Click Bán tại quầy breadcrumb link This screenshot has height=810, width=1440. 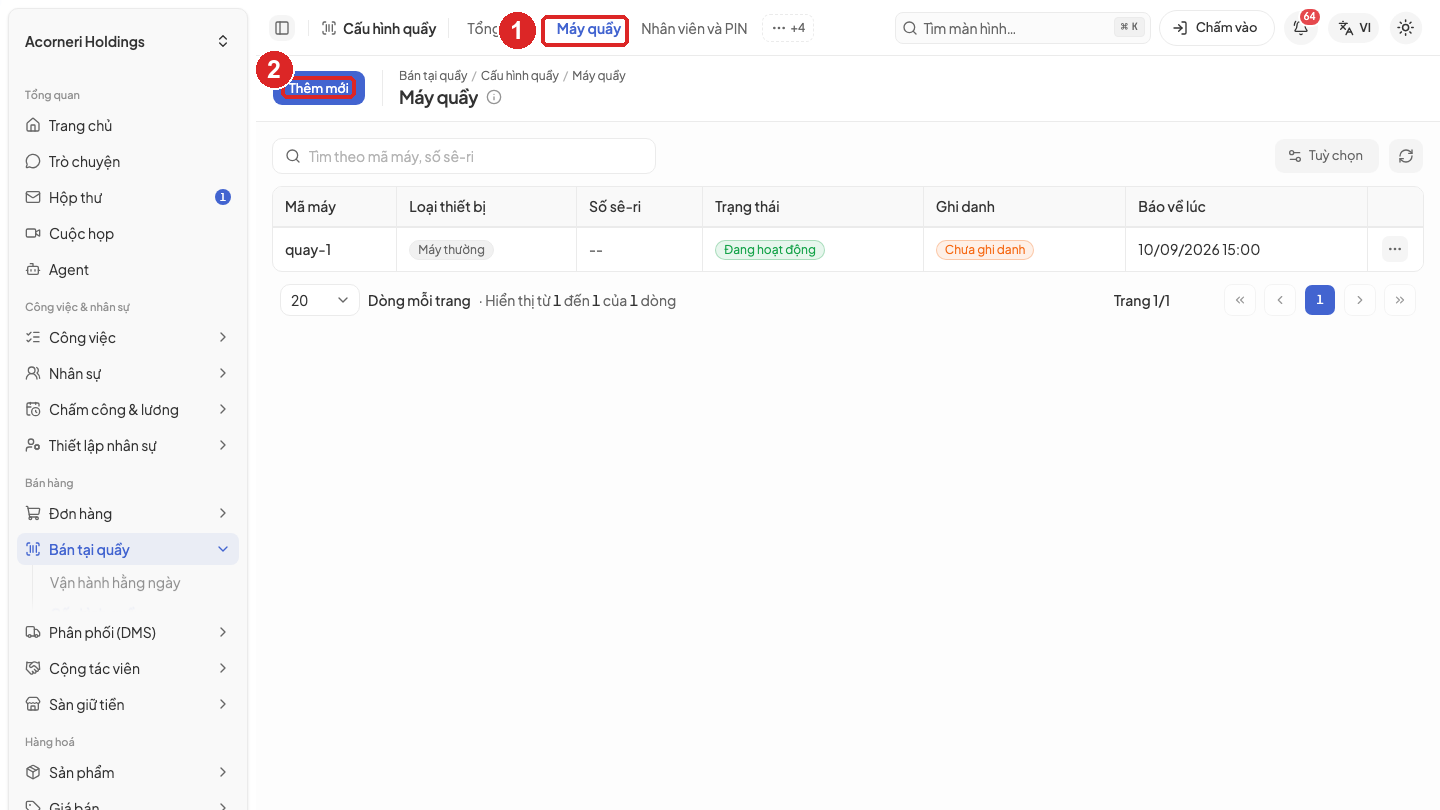433,76
